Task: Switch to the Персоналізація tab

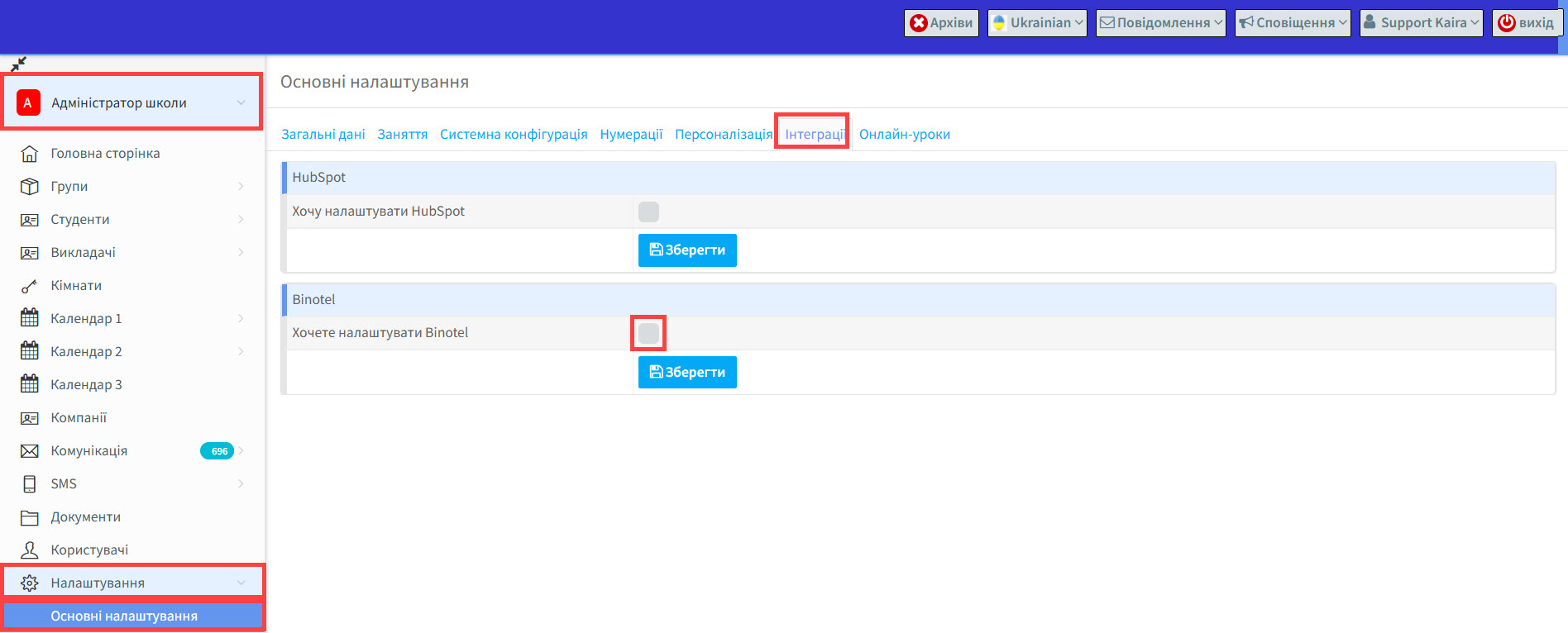Action: 724,134
